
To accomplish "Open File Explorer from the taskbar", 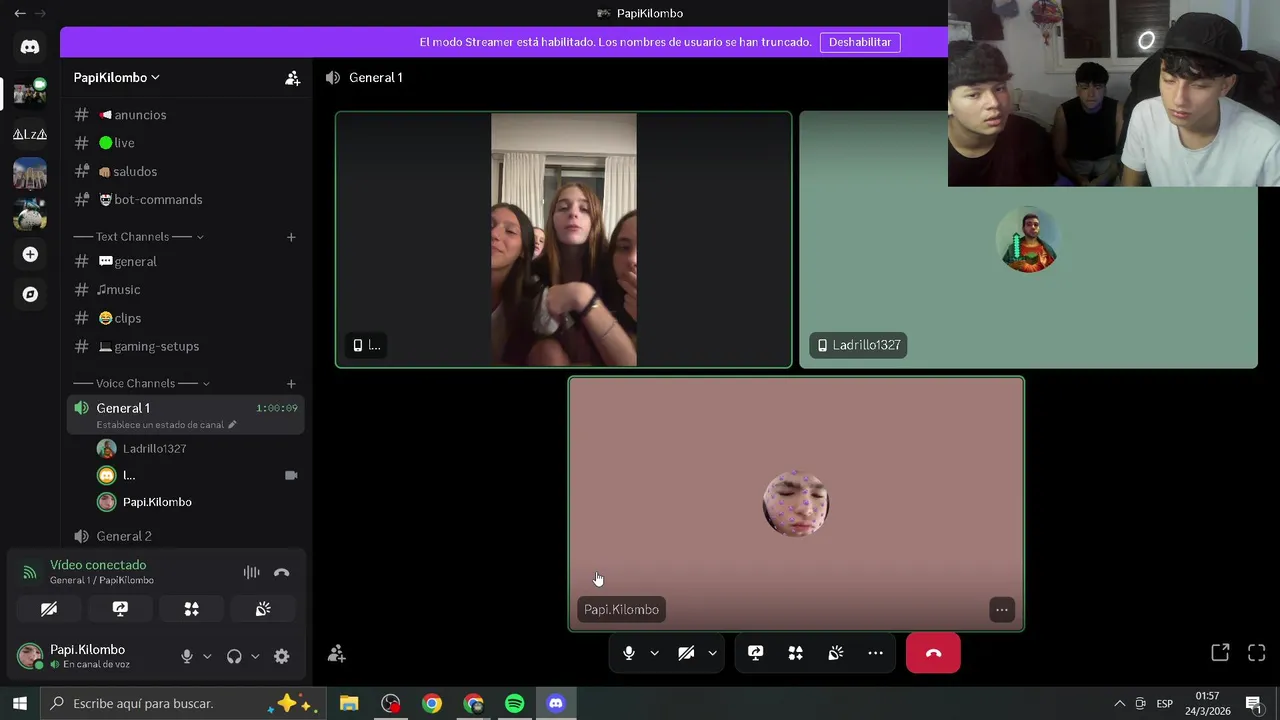I will (x=349, y=704).
